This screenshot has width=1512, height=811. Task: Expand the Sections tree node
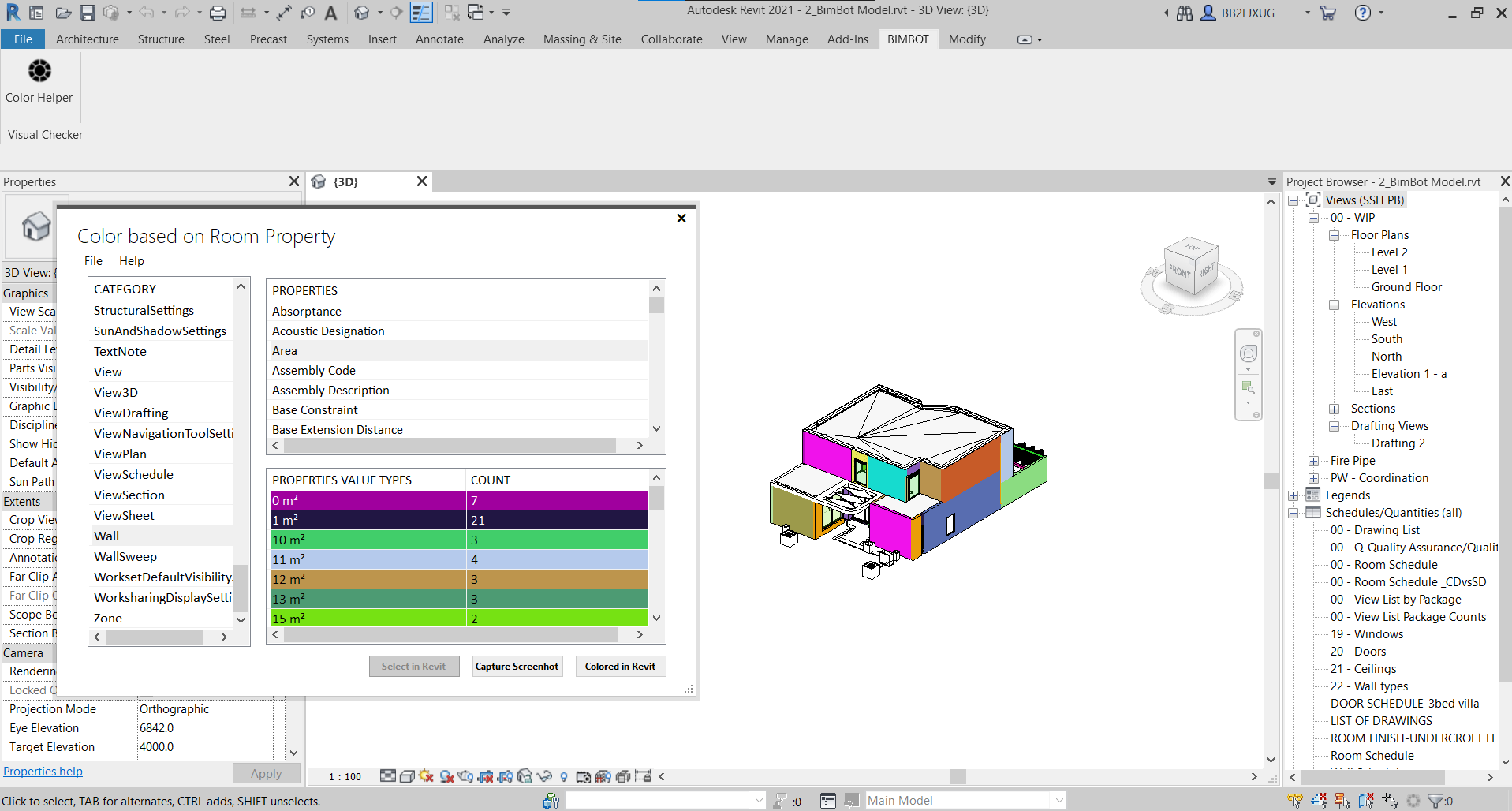click(1334, 409)
